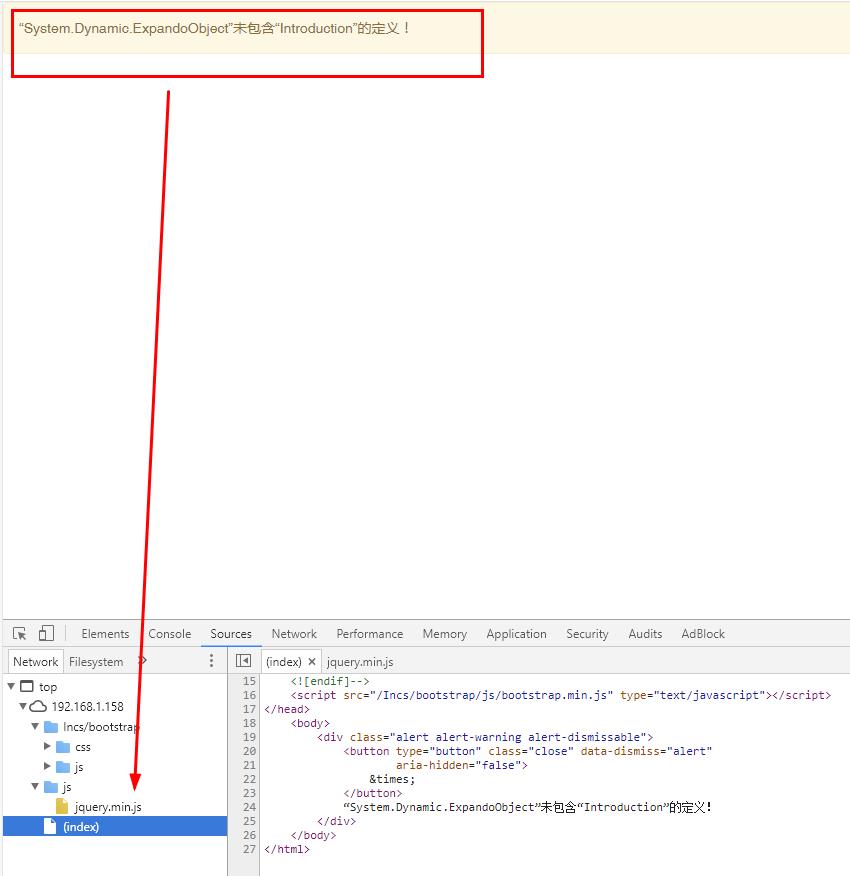Switch to the Console tab

[170, 634]
